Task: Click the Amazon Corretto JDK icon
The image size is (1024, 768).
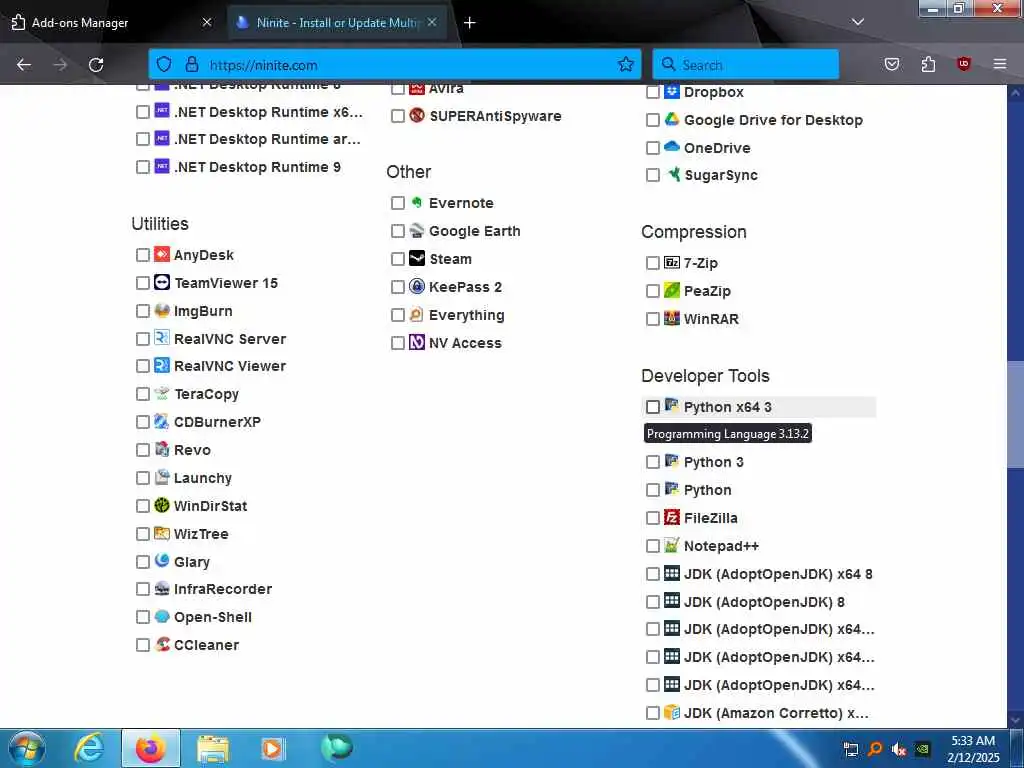Action: click(672, 712)
